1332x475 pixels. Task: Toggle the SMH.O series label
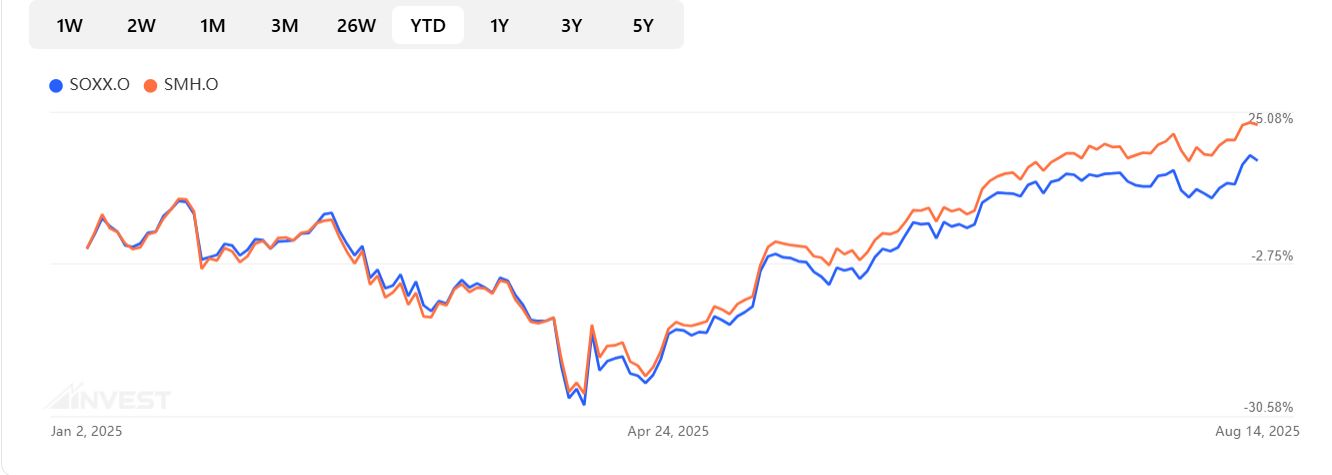tap(191, 85)
